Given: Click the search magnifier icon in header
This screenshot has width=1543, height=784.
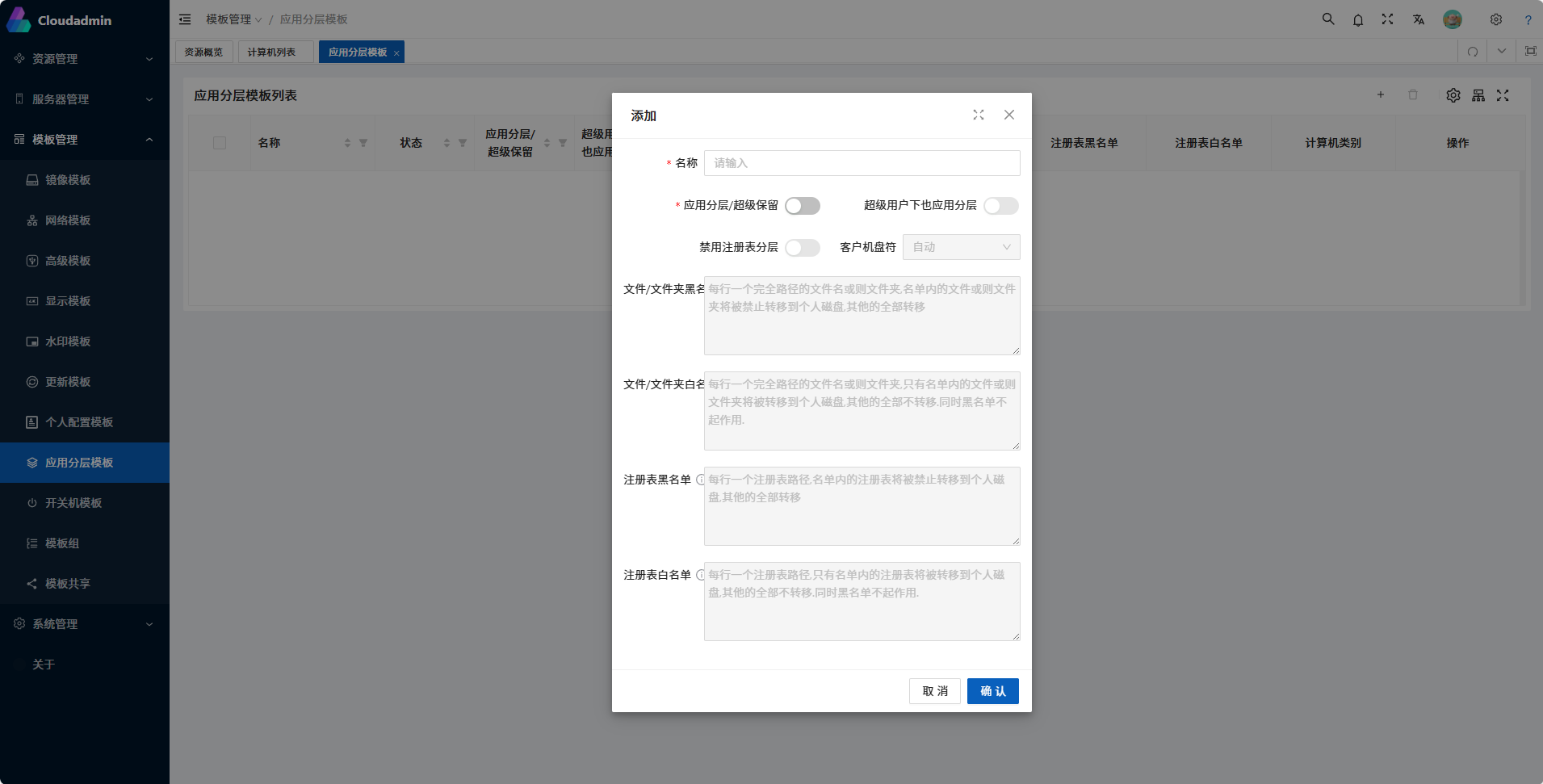Looking at the screenshot, I should [1328, 19].
